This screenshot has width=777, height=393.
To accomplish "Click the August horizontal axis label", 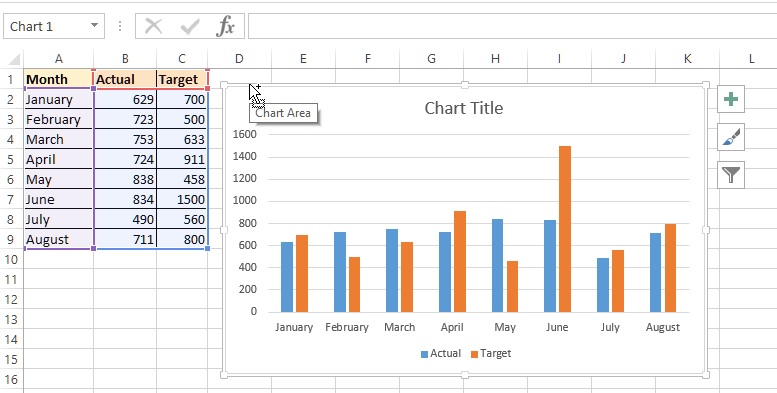I will (x=663, y=327).
